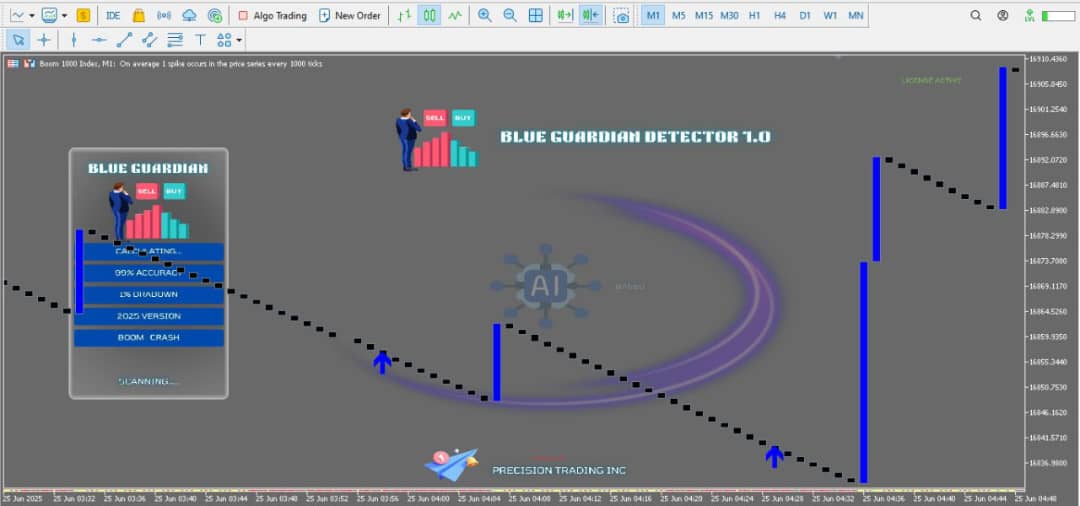Screen dimensions: 1080x506
Task: Open the Market shopping bag icon
Action: coord(138,15)
